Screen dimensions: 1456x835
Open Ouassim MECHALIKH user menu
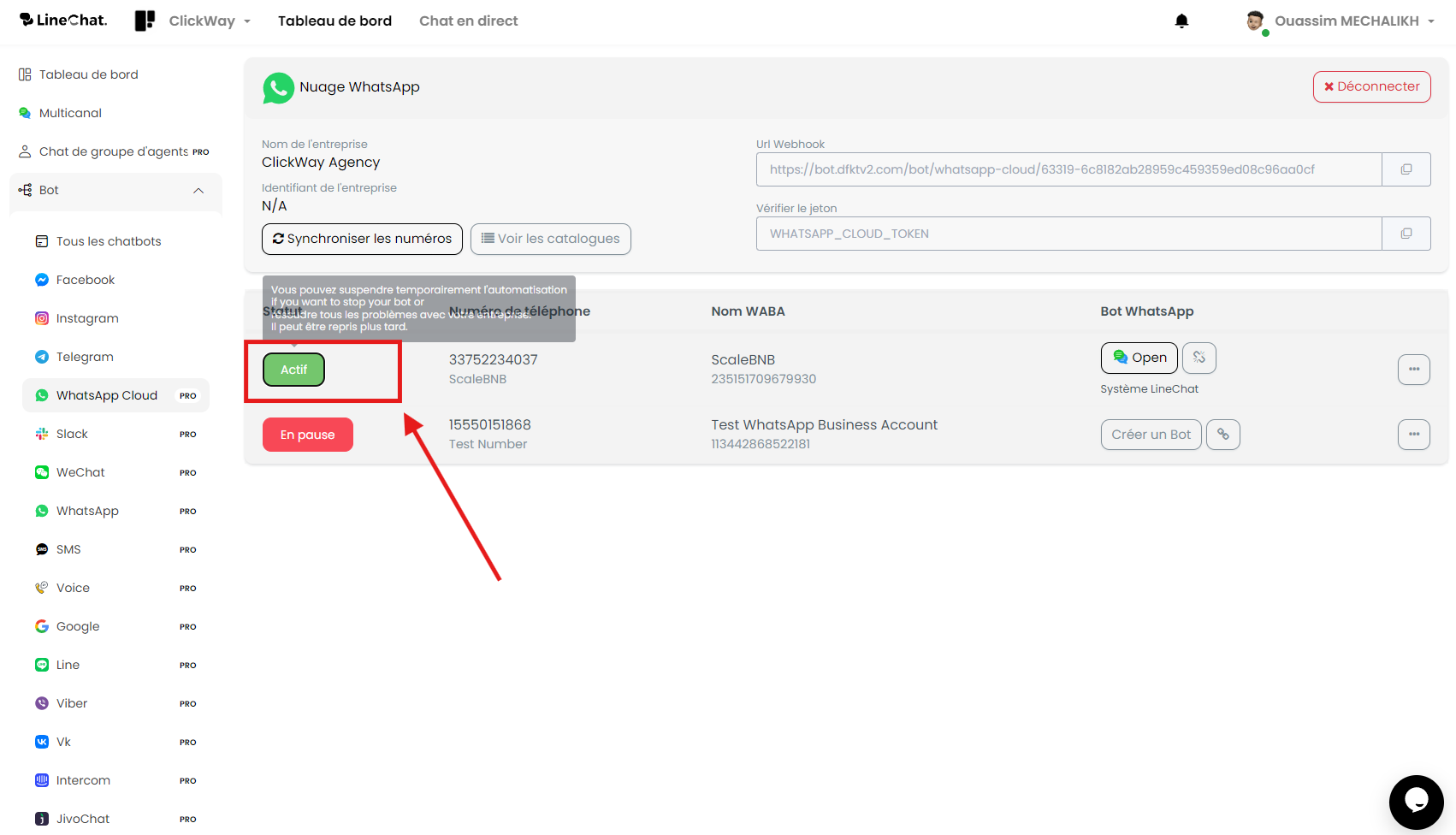click(x=1354, y=21)
